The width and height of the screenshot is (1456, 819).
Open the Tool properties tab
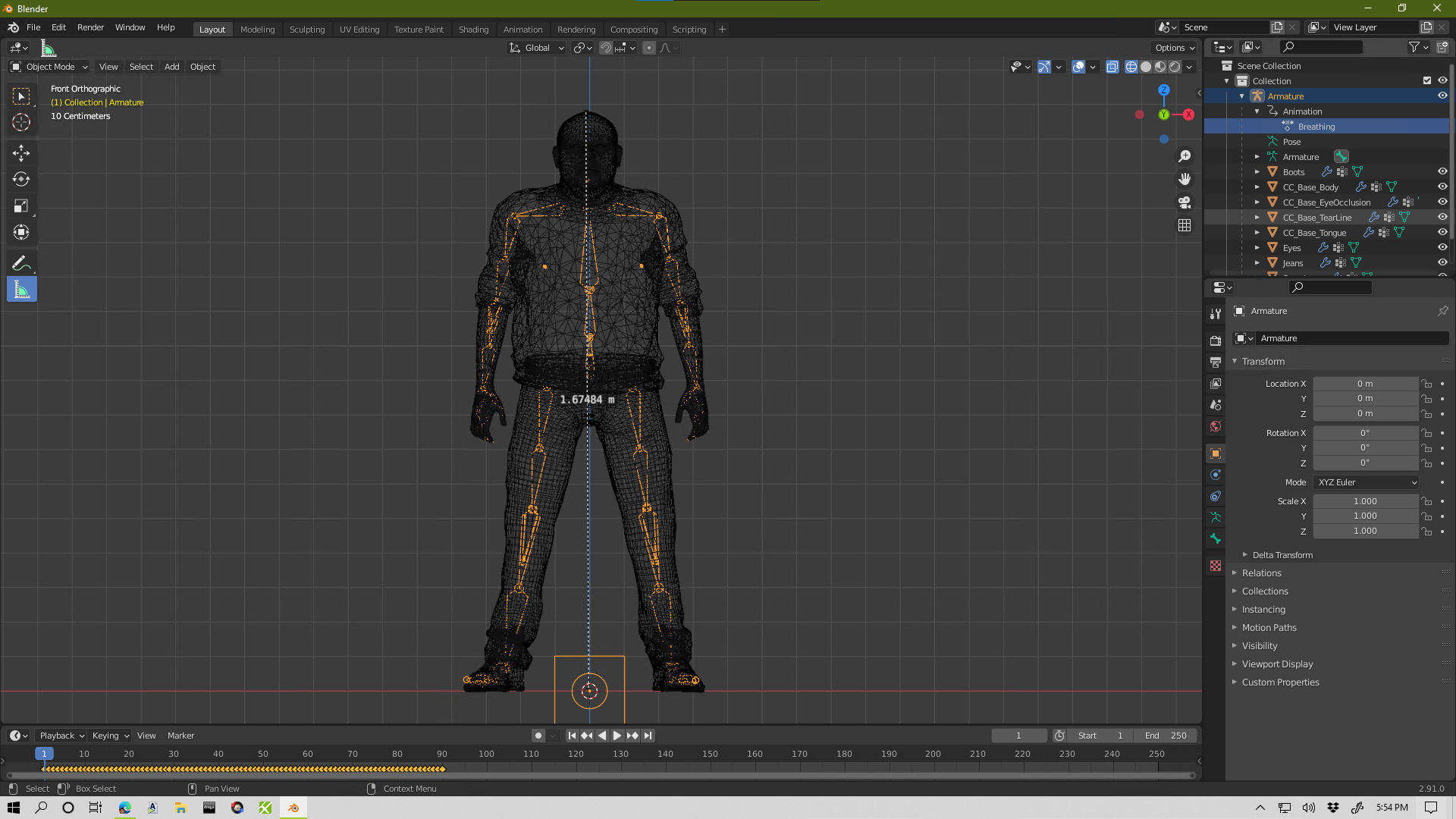coord(1216,313)
